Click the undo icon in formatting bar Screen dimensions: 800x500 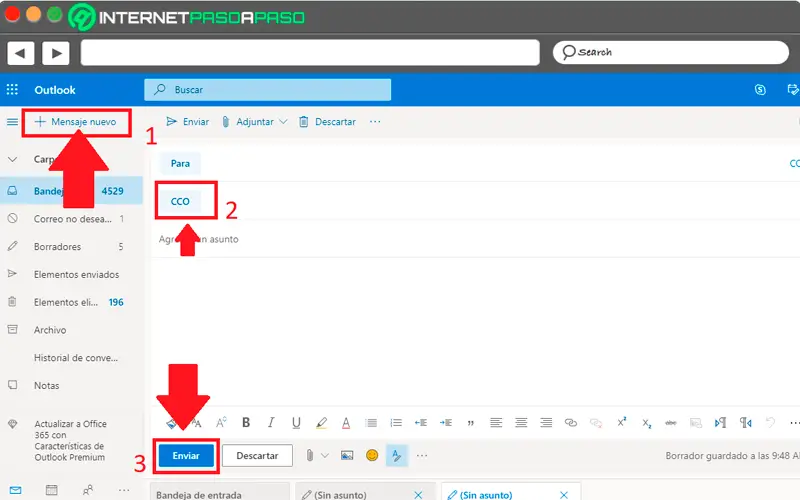770,422
